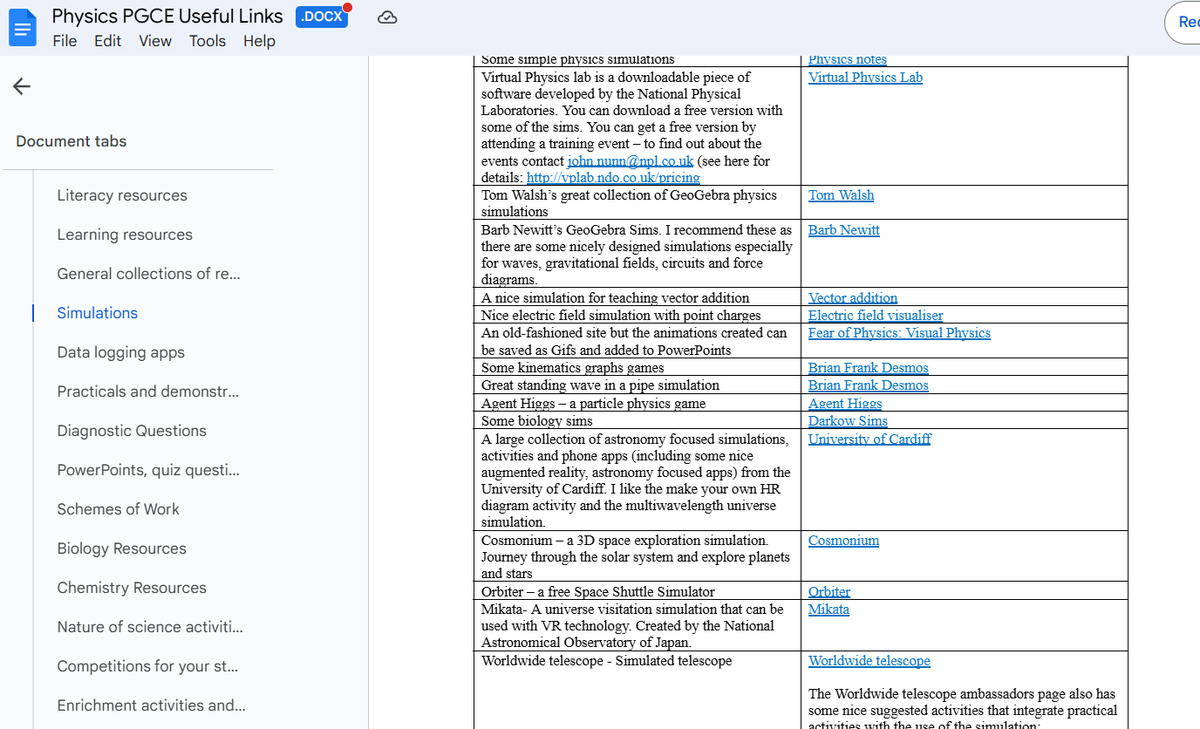
Task: Collapse document tabs with back arrow
Action: (x=22, y=87)
